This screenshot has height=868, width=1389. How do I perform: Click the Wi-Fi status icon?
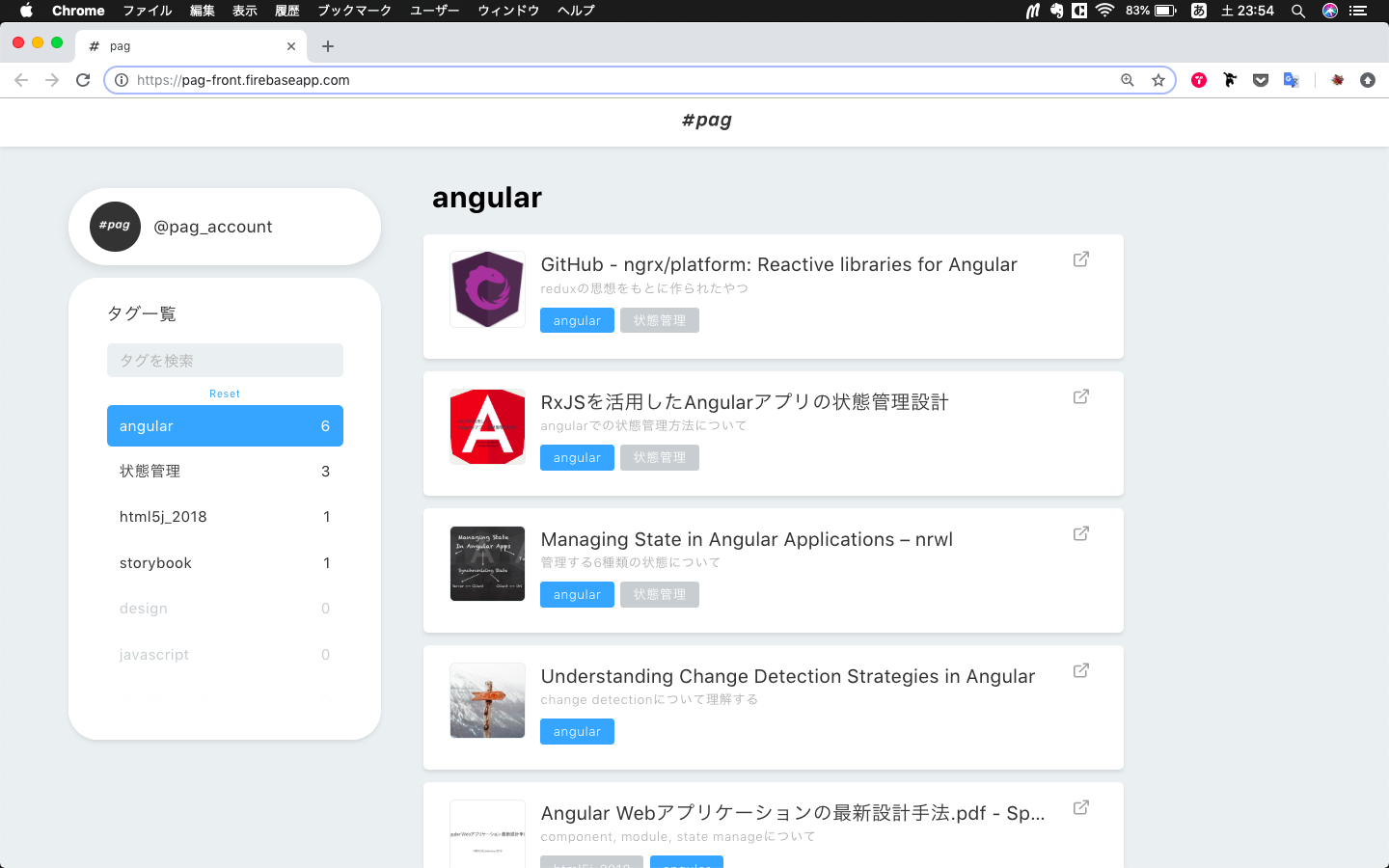click(1105, 11)
